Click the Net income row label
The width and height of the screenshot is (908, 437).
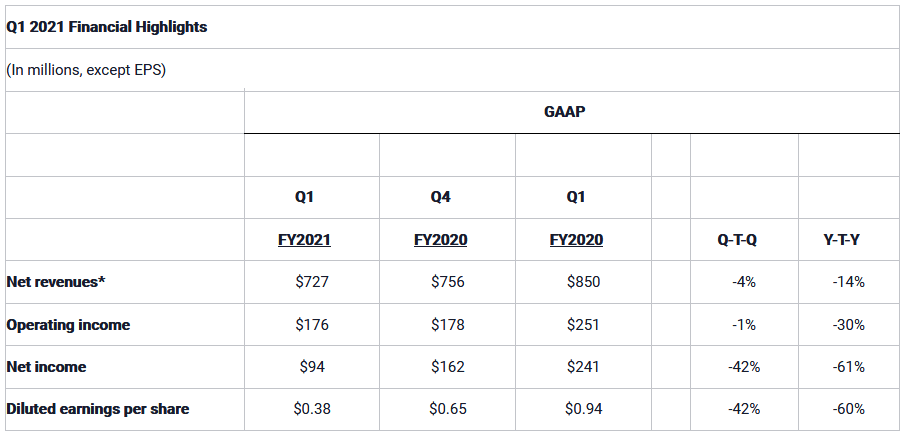point(46,367)
